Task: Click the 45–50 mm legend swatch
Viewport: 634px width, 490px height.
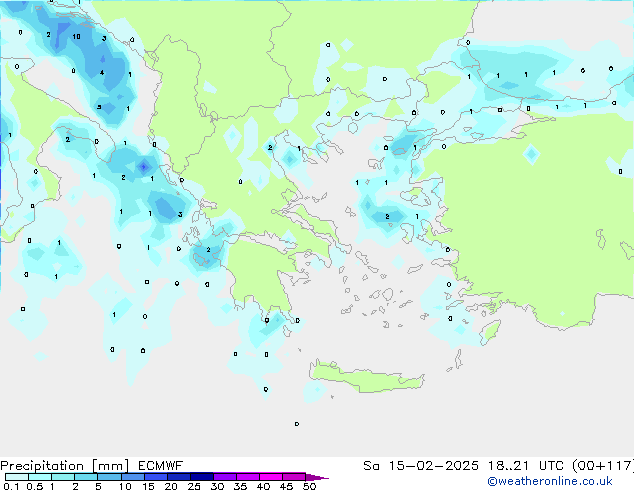Action: tap(294, 477)
